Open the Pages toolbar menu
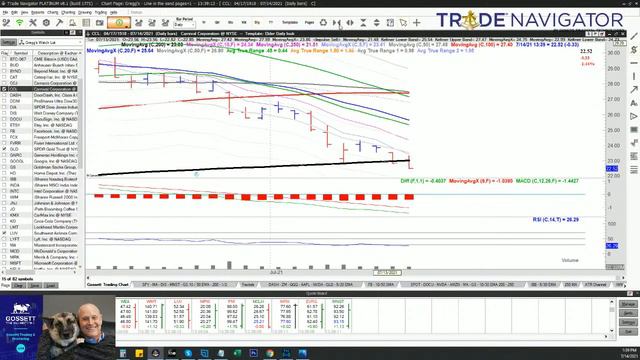The image size is (640, 360). [x=309, y=22]
